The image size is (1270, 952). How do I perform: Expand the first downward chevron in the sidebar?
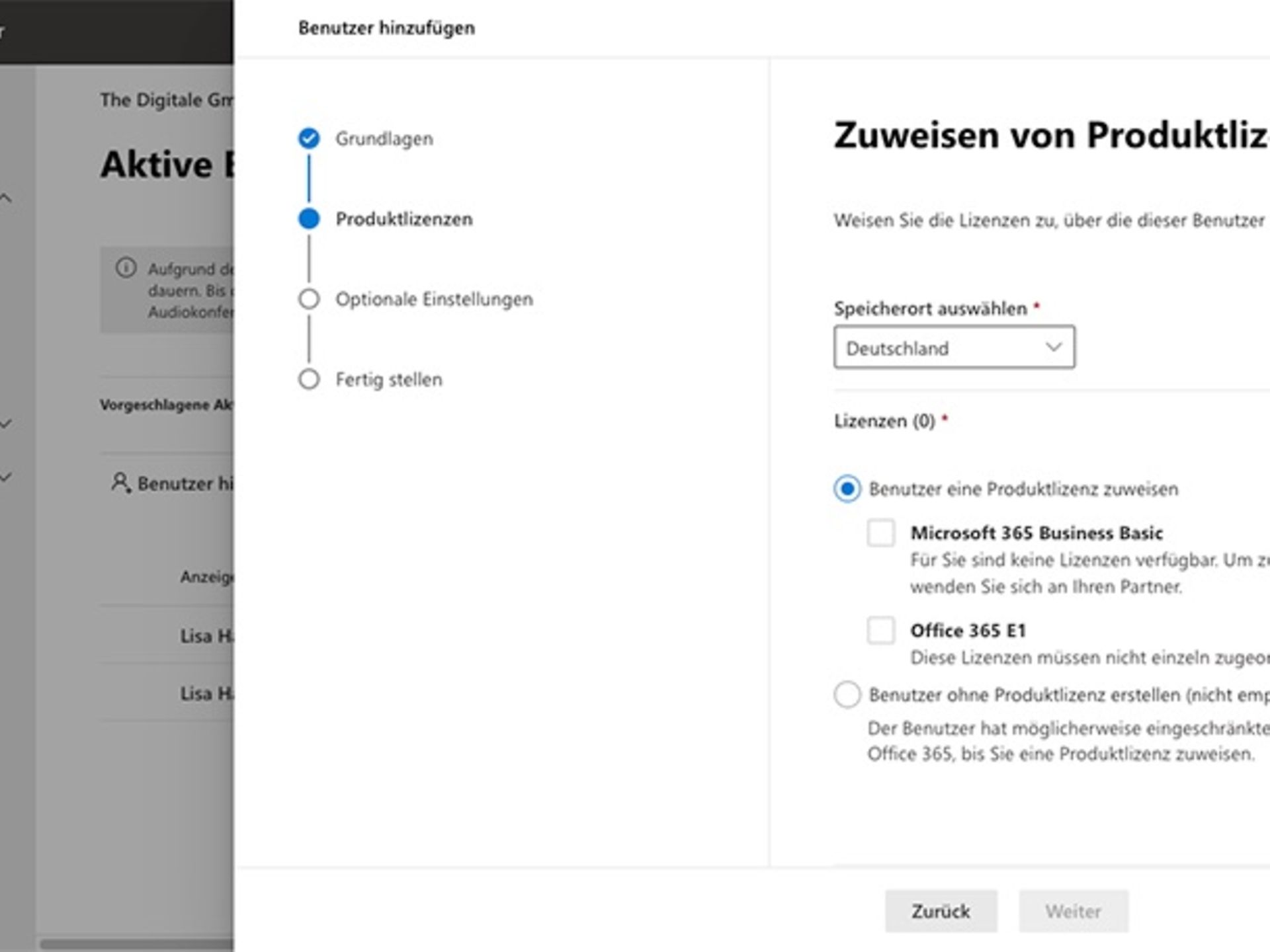[7, 421]
